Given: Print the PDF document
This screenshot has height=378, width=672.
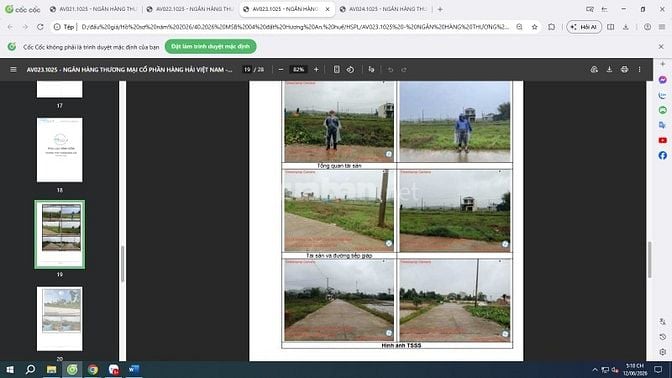Looking at the screenshot, I should click(x=624, y=69).
